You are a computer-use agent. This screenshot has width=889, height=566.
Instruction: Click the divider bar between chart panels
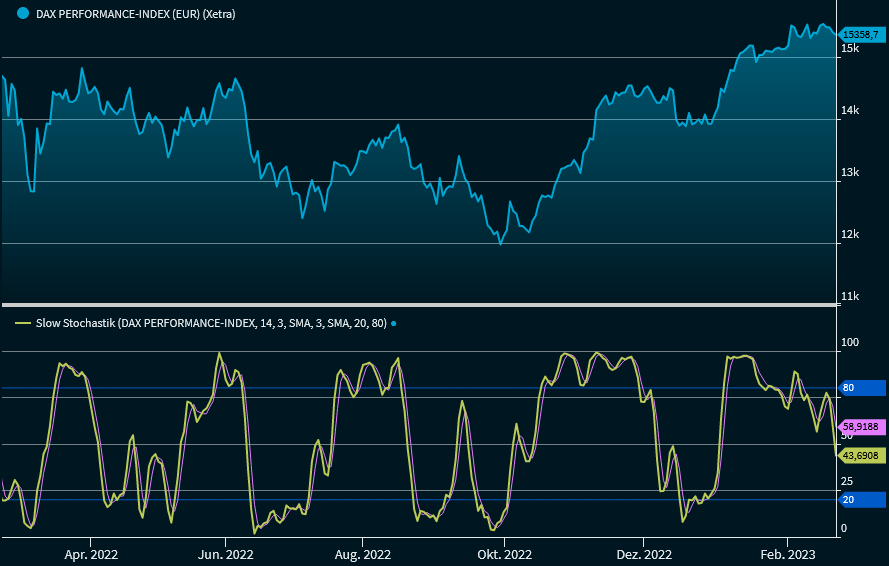(418, 304)
